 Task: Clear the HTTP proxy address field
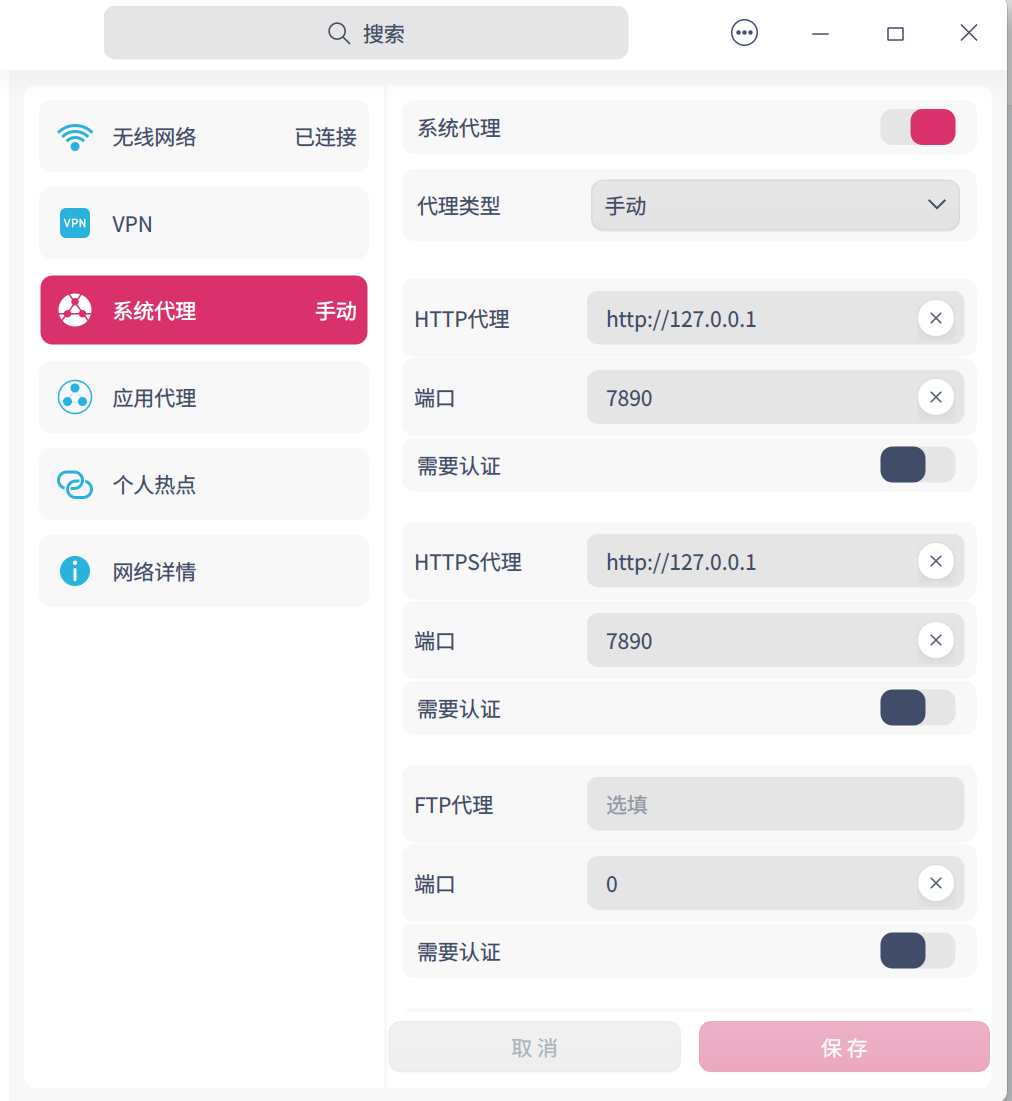935,319
